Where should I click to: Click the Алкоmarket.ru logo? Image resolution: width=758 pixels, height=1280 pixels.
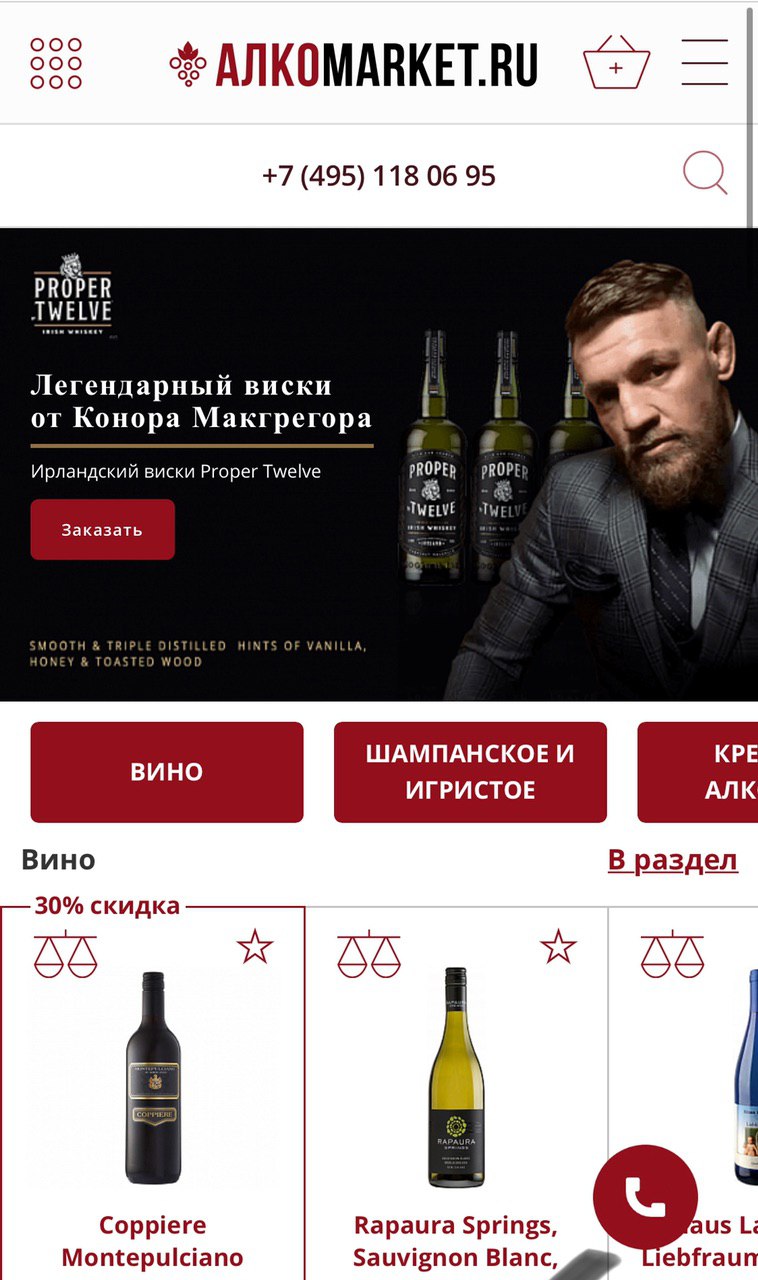354,64
